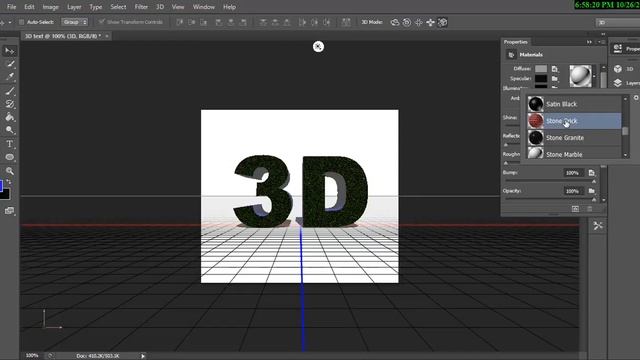Screen dimensions: 640x360
Task: Open the File menu
Action: click(x=11, y=7)
